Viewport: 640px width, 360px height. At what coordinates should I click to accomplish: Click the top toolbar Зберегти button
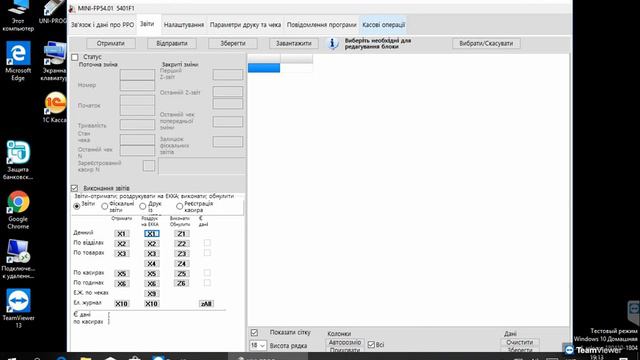point(233,43)
